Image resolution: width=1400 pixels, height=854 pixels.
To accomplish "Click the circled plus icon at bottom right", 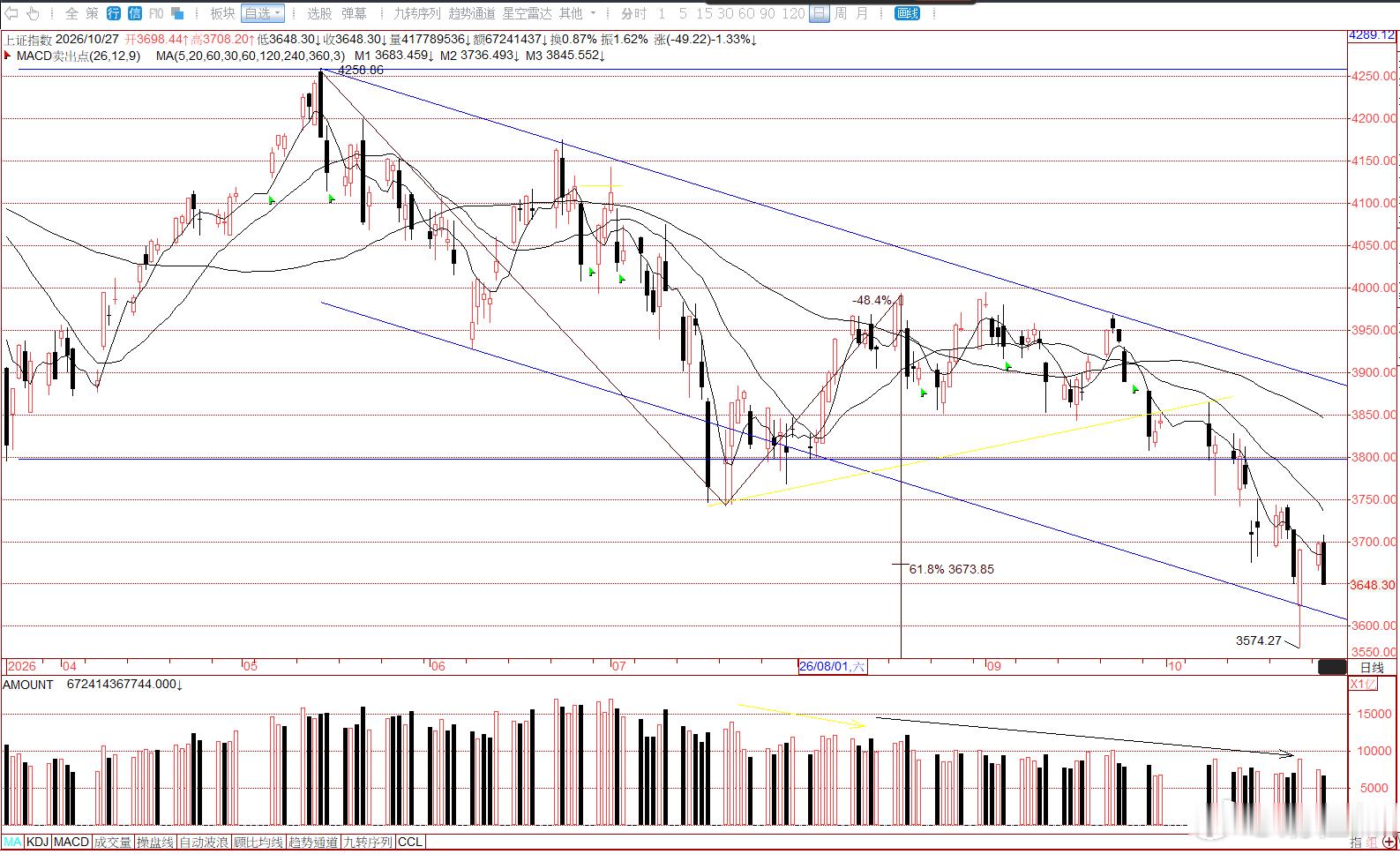I will pos(1389,843).
